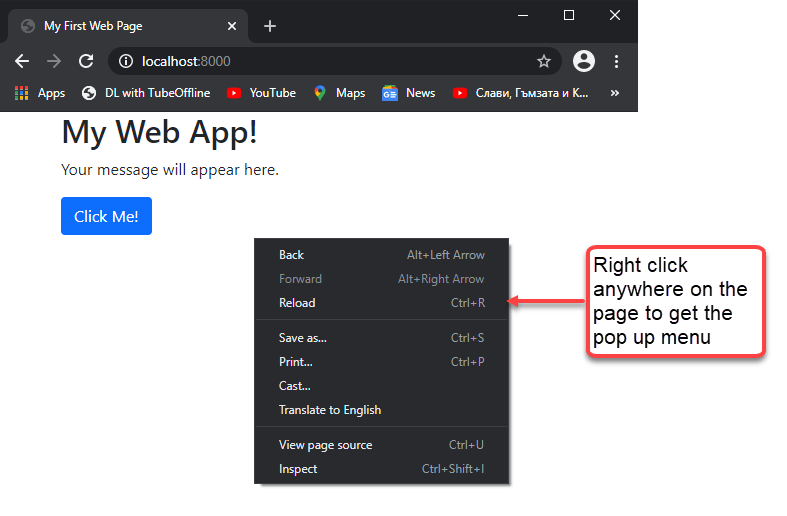Select Save as... from context menu
This screenshot has width=787, height=516.
coord(302,338)
